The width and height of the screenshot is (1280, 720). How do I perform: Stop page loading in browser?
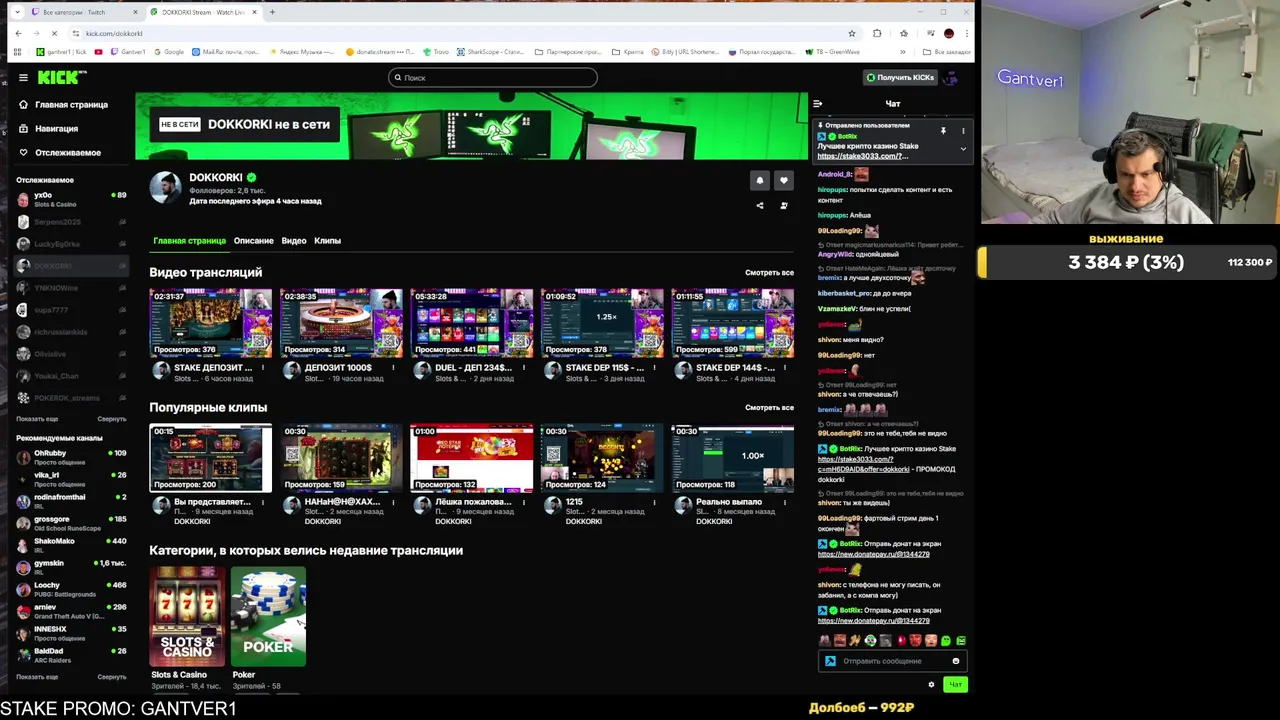[x=54, y=33]
